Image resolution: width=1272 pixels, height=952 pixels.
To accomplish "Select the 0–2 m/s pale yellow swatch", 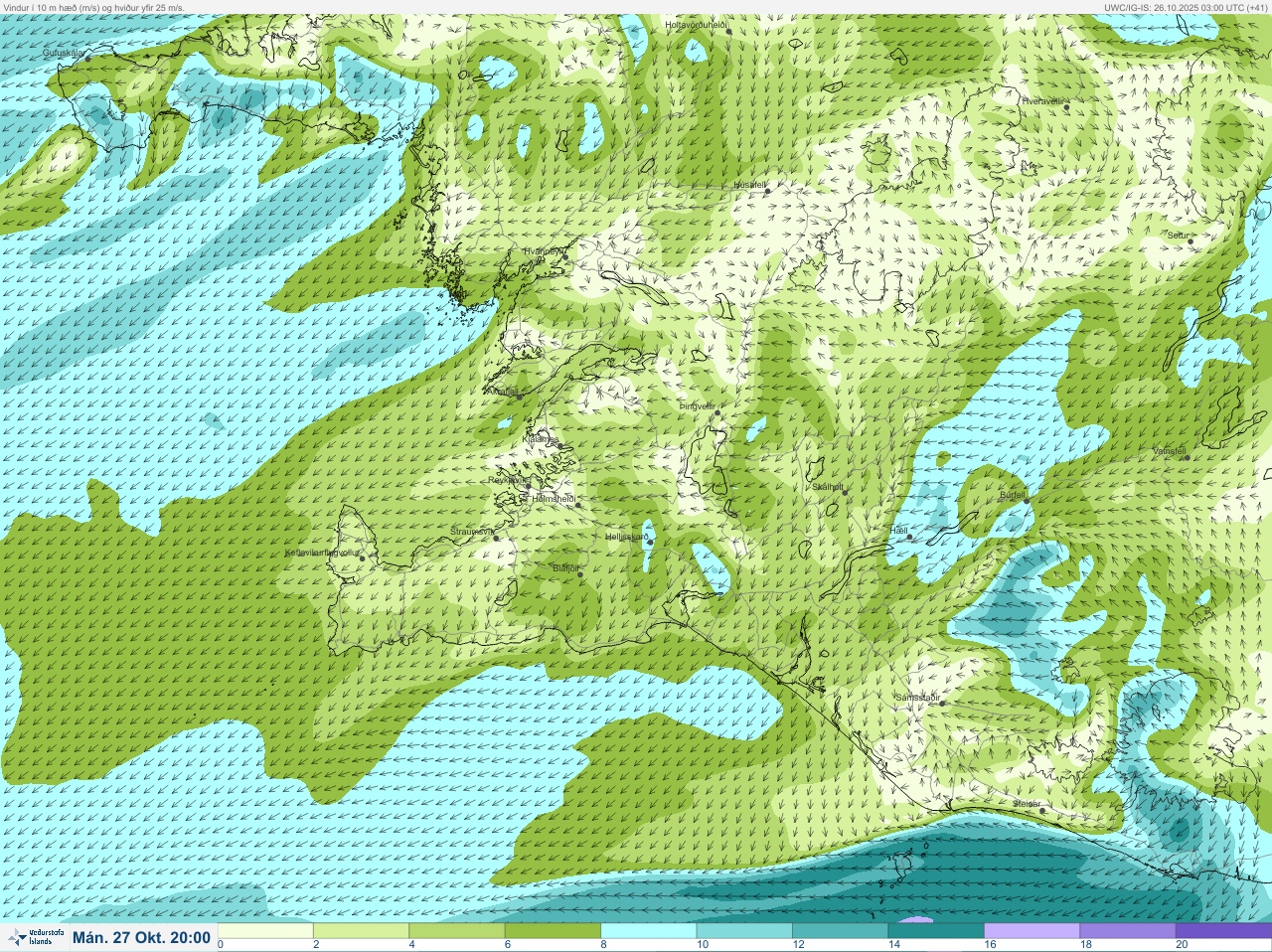I will click(x=264, y=931).
